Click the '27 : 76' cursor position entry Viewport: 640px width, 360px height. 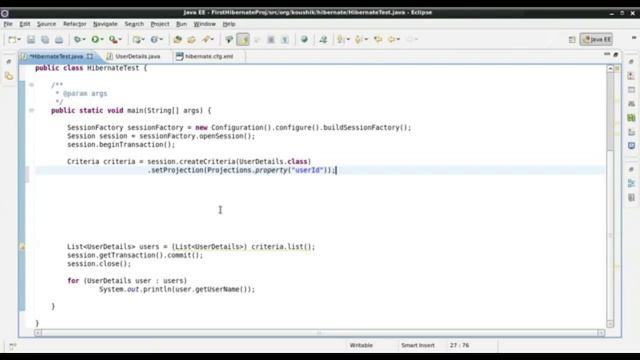click(x=460, y=345)
